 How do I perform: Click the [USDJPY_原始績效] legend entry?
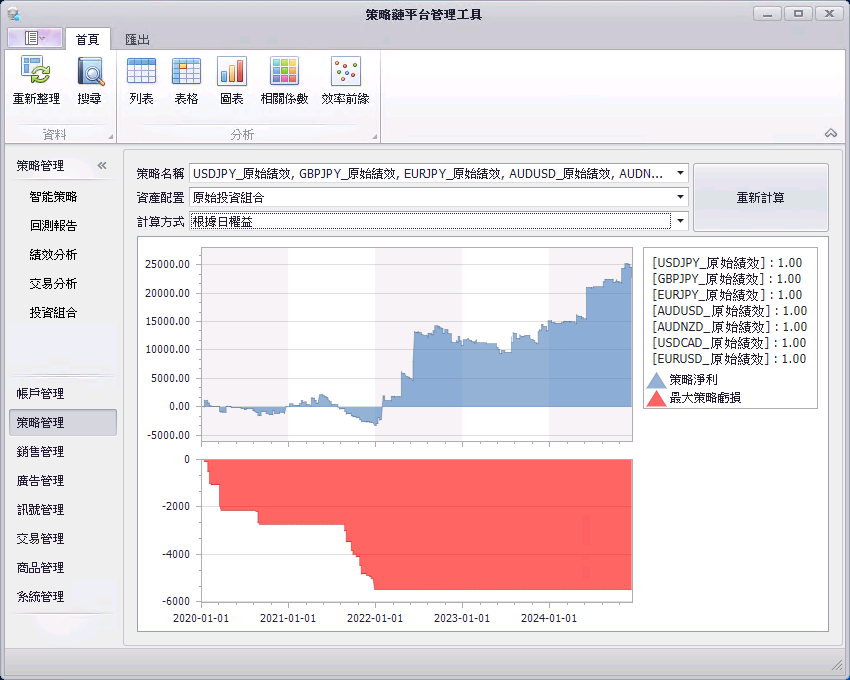[x=727, y=263]
